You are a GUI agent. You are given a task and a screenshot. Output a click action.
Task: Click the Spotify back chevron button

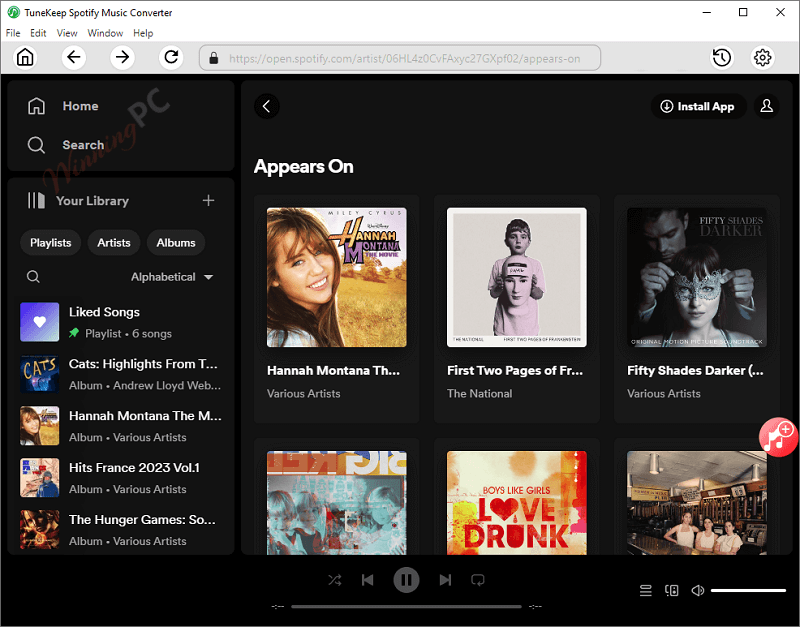pos(266,106)
